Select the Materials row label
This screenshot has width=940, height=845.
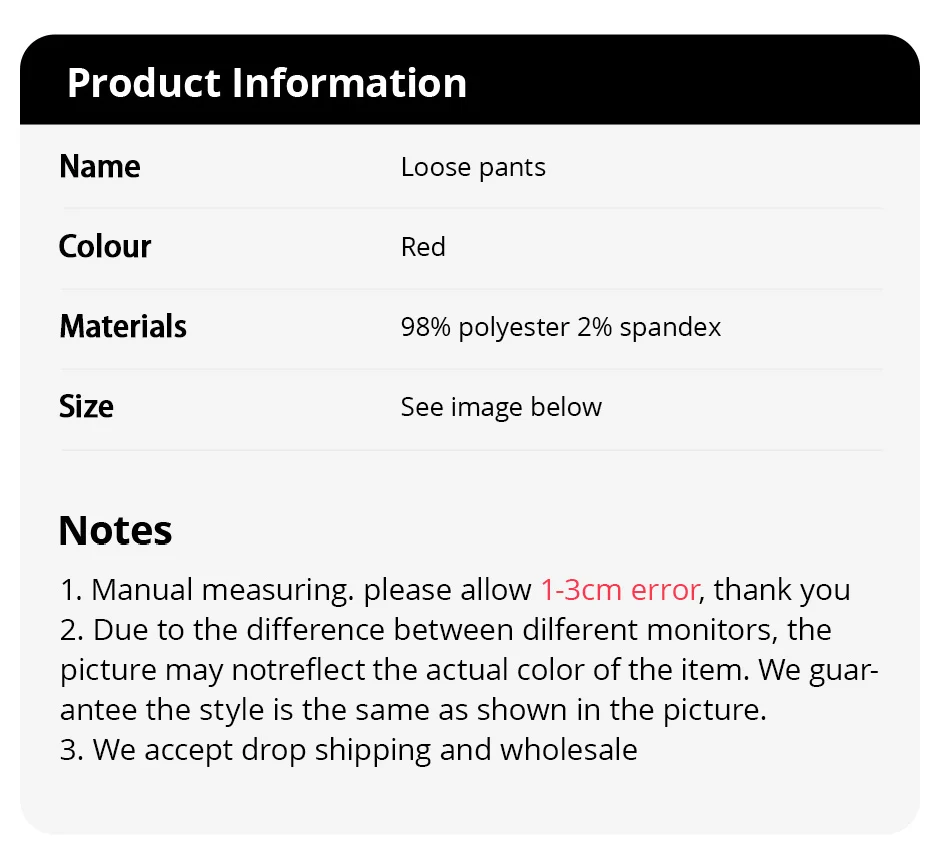point(123,327)
